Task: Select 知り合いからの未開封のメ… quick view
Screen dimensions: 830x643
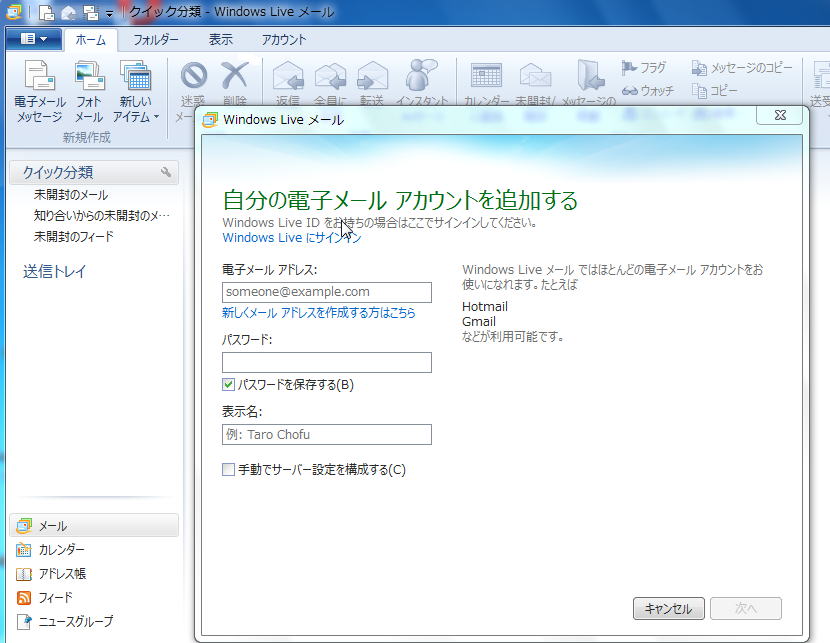Action: (x=102, y=215)
